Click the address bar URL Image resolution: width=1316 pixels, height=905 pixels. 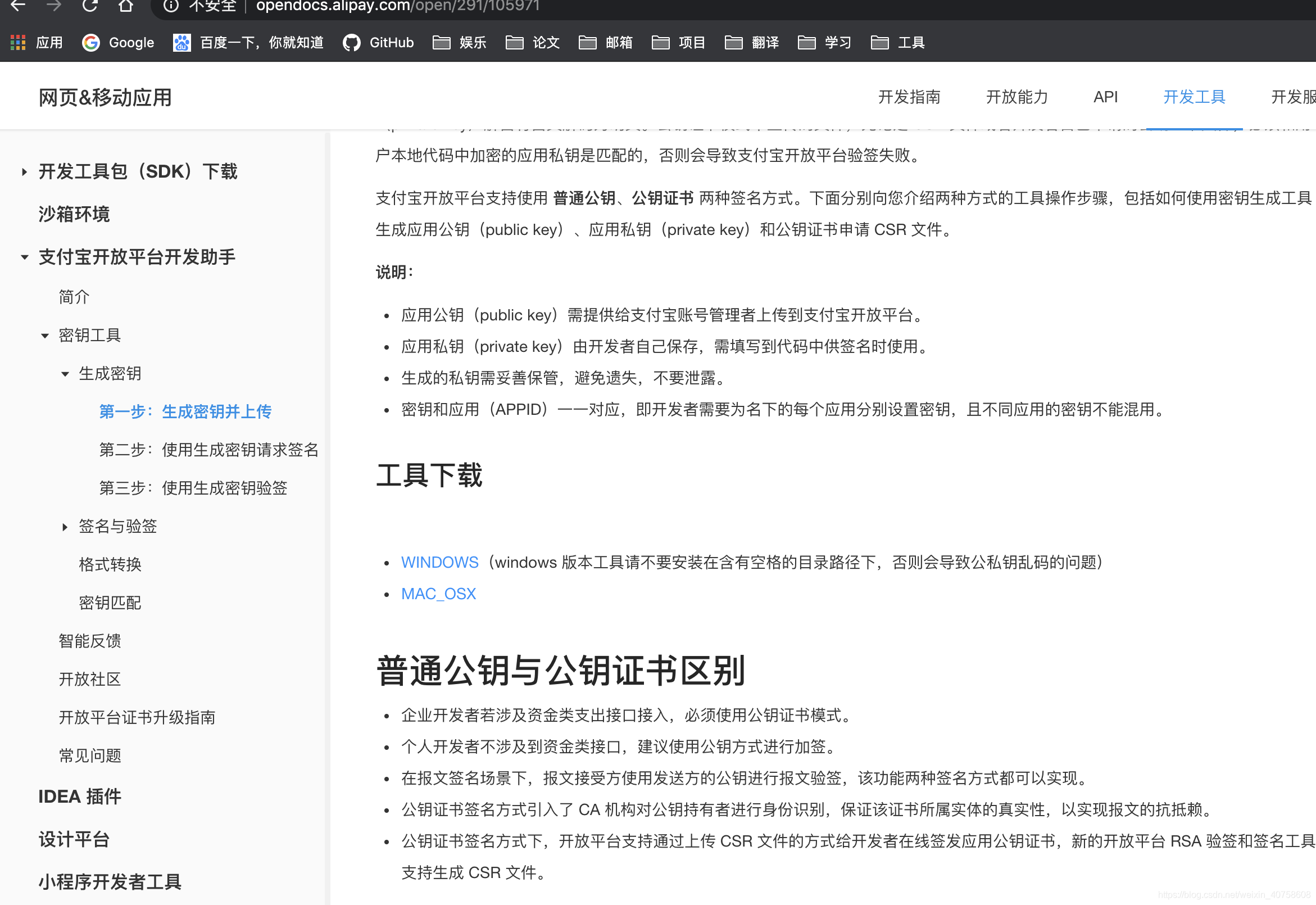point(398,6)
